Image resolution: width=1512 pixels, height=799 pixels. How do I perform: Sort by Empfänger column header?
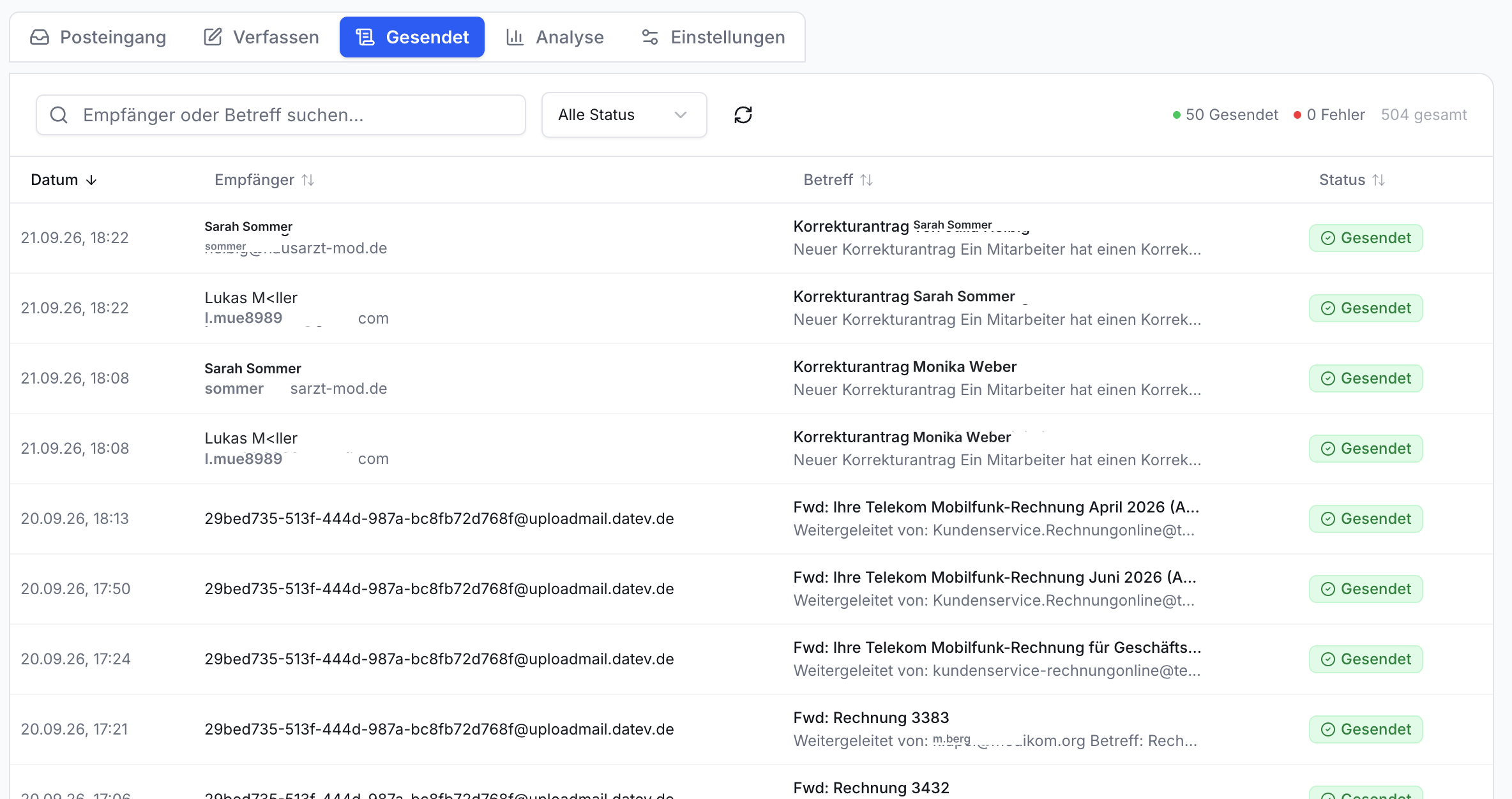[264, 180]
